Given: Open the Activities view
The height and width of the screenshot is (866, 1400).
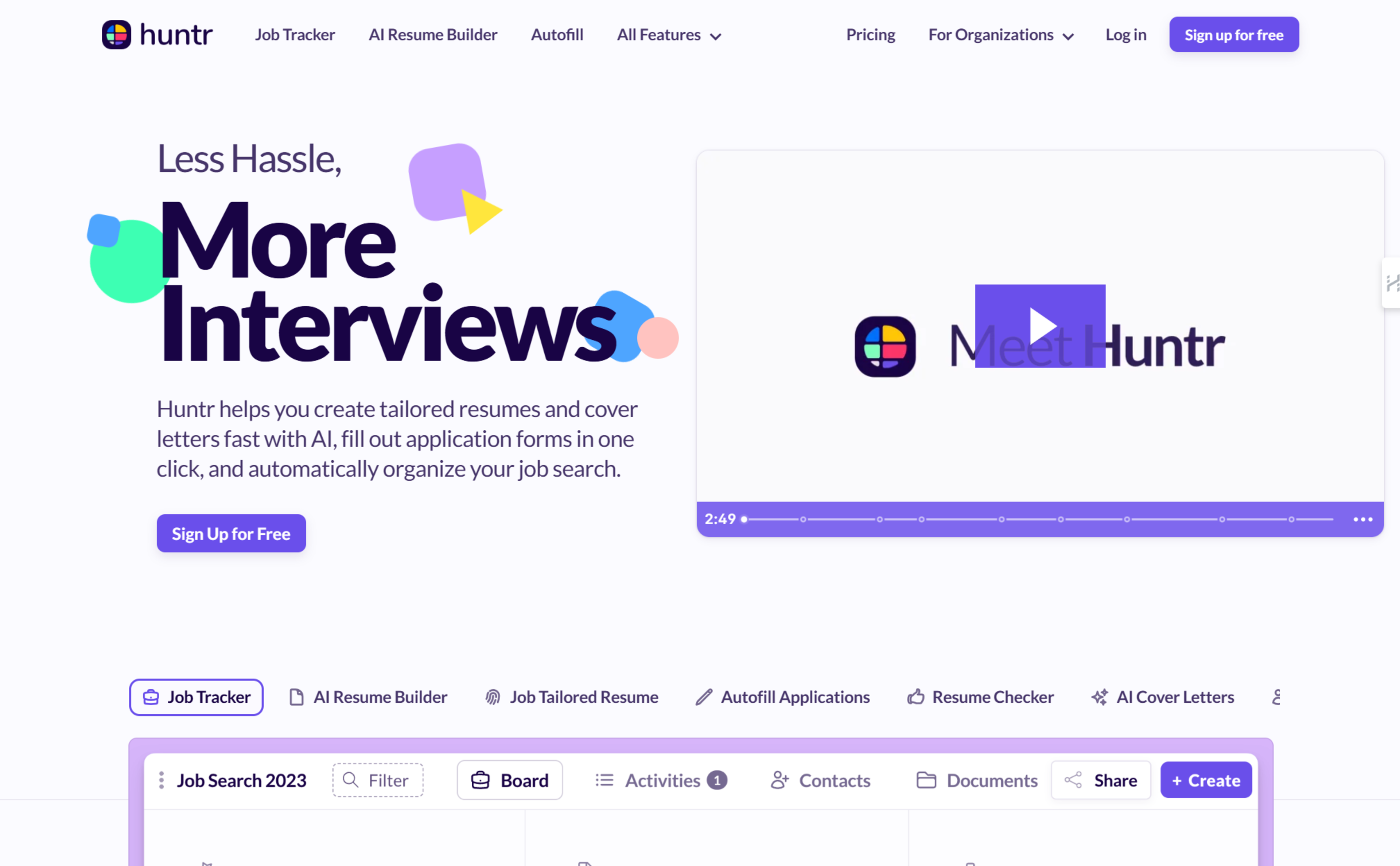Looking at the screenshot, I should [661, 780].
